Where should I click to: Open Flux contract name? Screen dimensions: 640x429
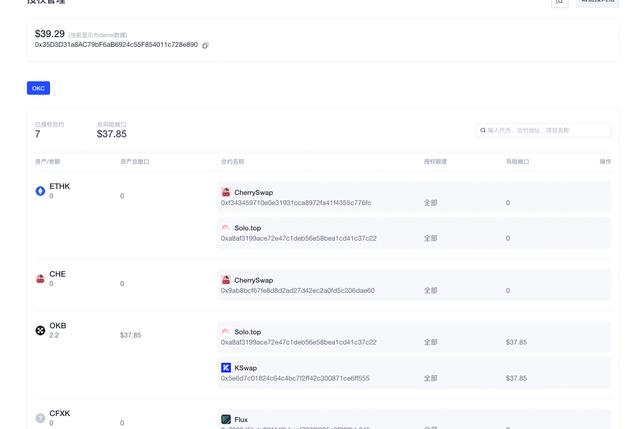pyautogui.click(x=241, y=419)
